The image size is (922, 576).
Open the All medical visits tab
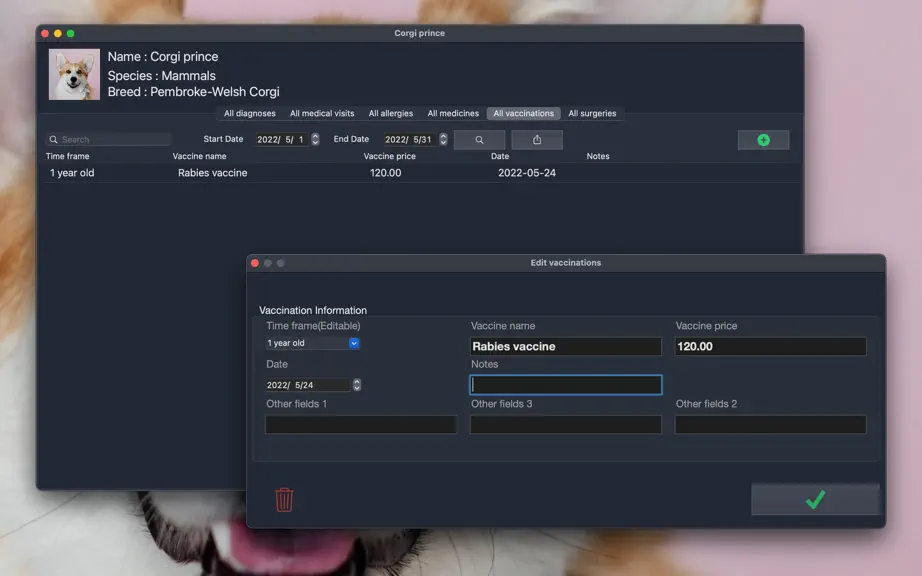tap(322, 113)
